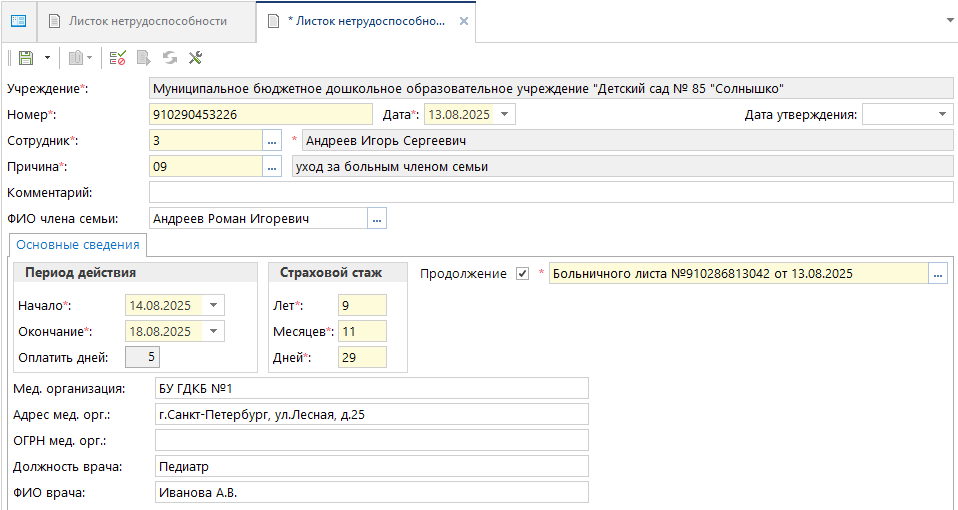The image size is (958, 510).
Task: Expand the Окончание date dropdown
Action: [x=215, y=331]
